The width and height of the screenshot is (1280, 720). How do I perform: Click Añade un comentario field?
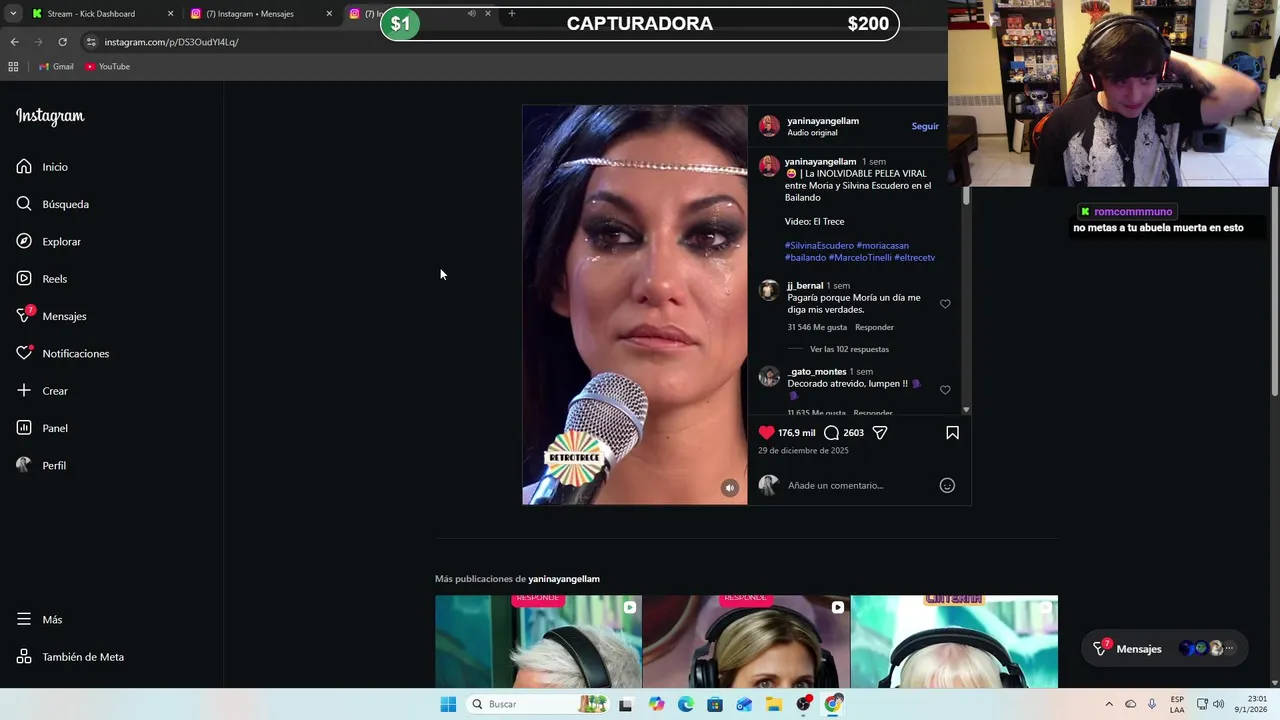point(836,486)
